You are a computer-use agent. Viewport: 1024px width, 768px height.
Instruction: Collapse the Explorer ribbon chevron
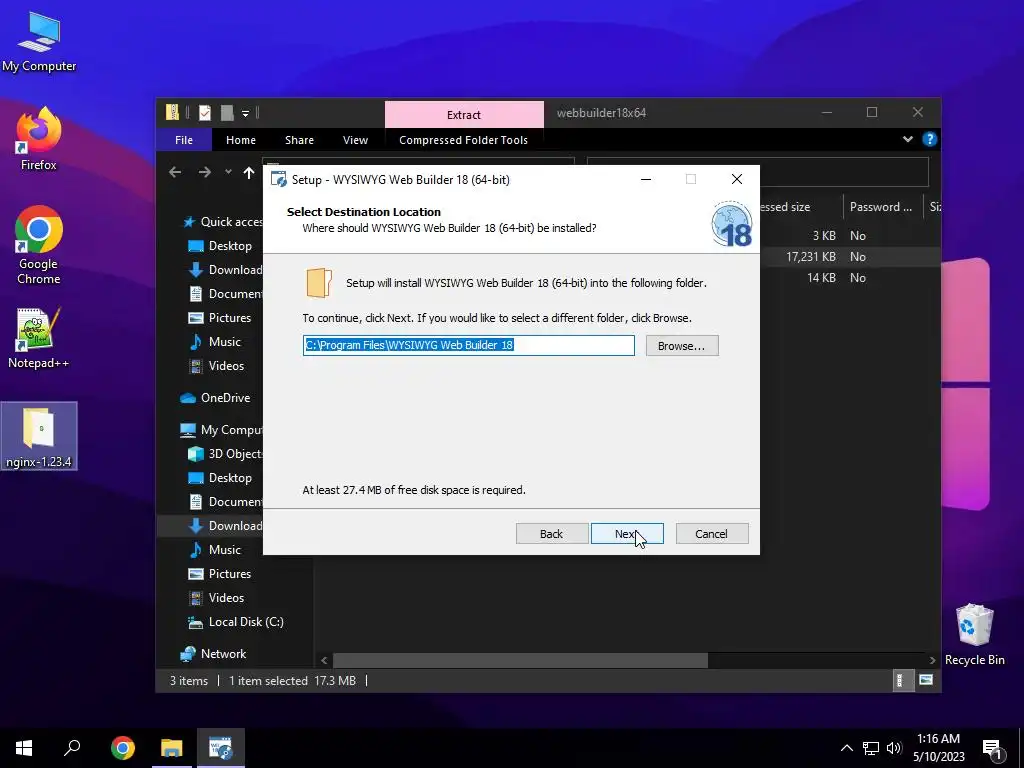[x=907, y=139]
